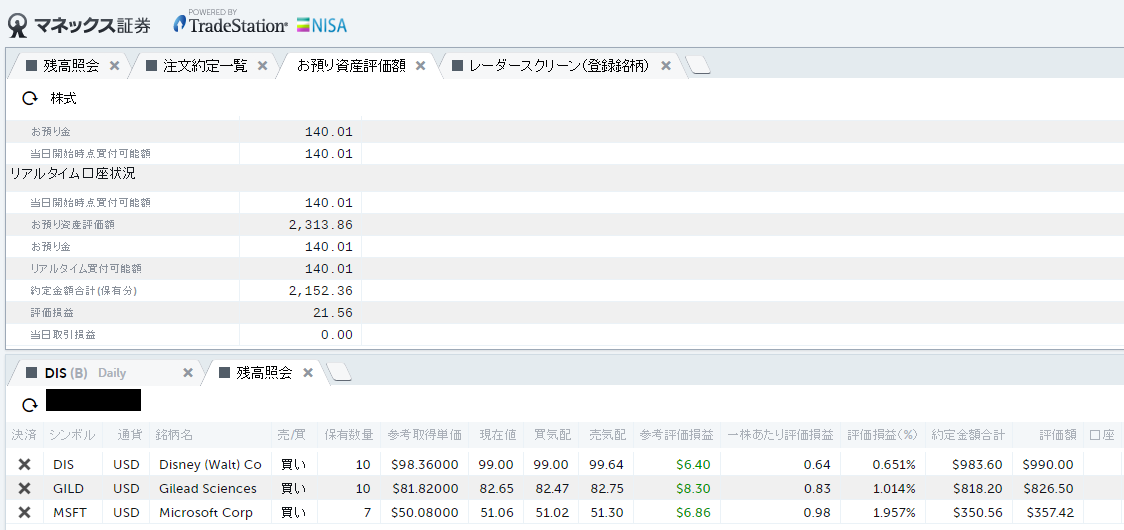Sort by 買気配 column header
The height and width of the screenshot is (530, 1124).
coord(553,435)
